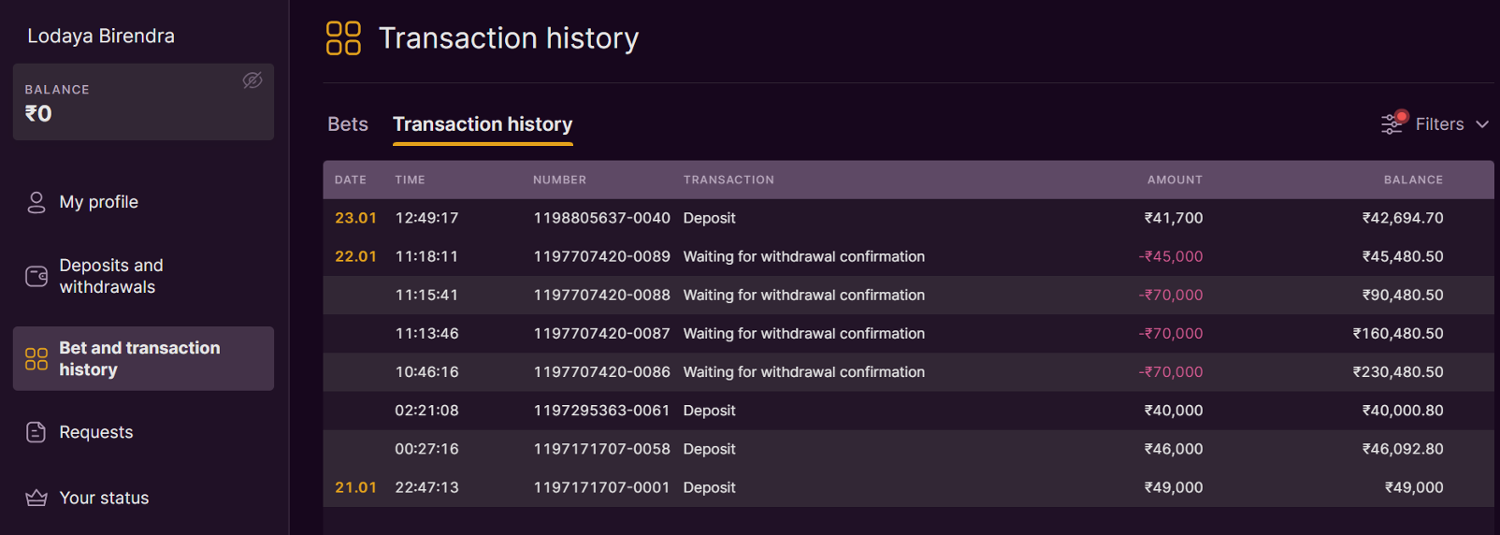Expand the Filters dropdown chevron
The height and width of the screenshot is (535, 1500).
[x=1482, y=124]
